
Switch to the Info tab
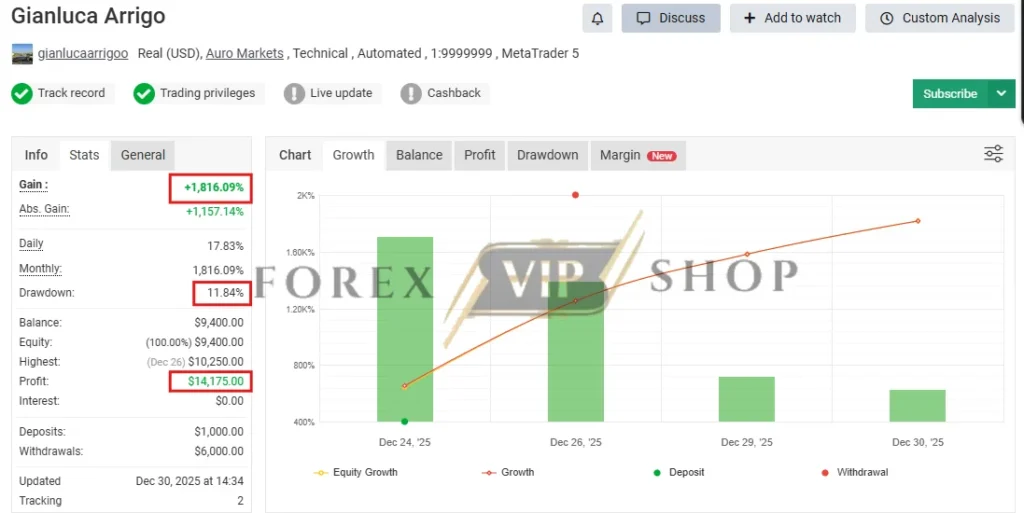pos(36,155)
